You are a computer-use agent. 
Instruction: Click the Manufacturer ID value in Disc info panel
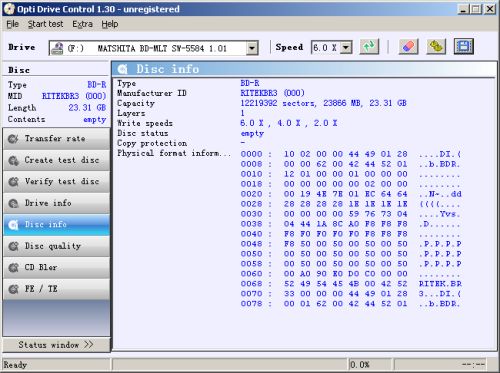(272, 93)
